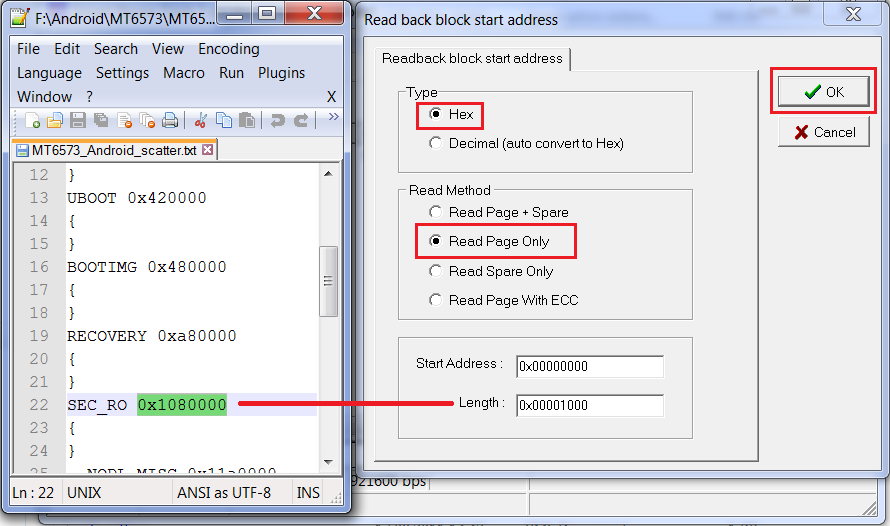This screenshot has height=526, width=890.
Task: Confirm with the OK button
Action: click(x=824, y=91)
